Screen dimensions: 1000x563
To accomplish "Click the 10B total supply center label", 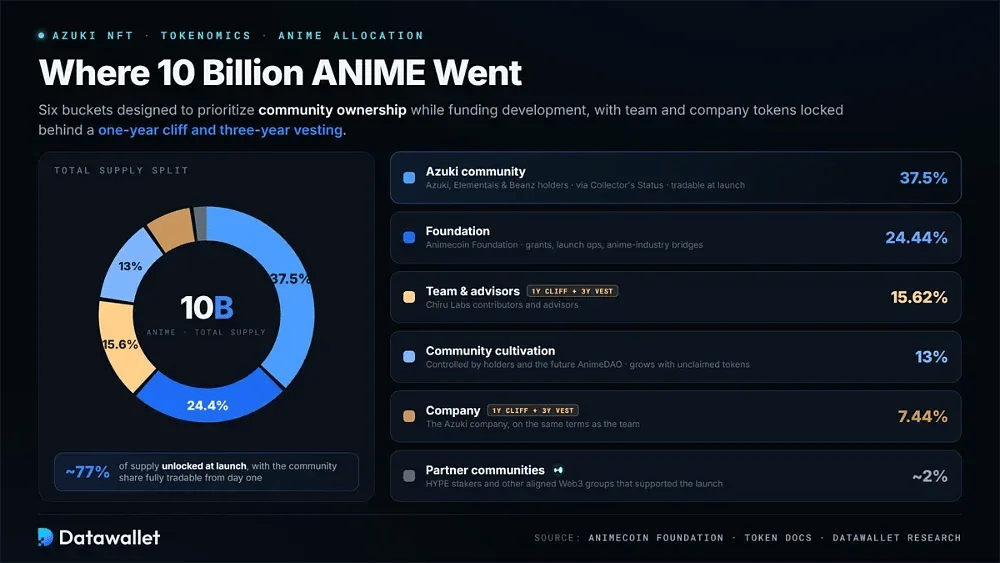I will (207, 307).
